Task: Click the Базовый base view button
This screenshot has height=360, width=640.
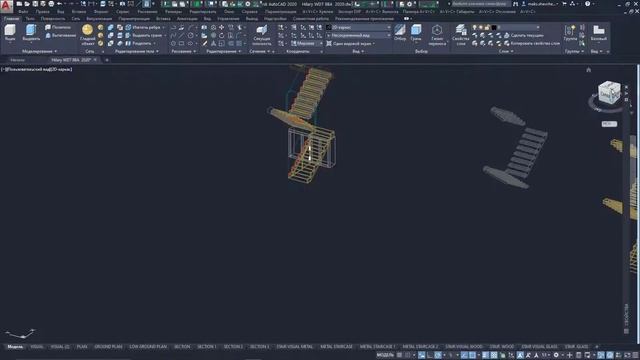Action: pyautogui.click(x=599, y=33)
